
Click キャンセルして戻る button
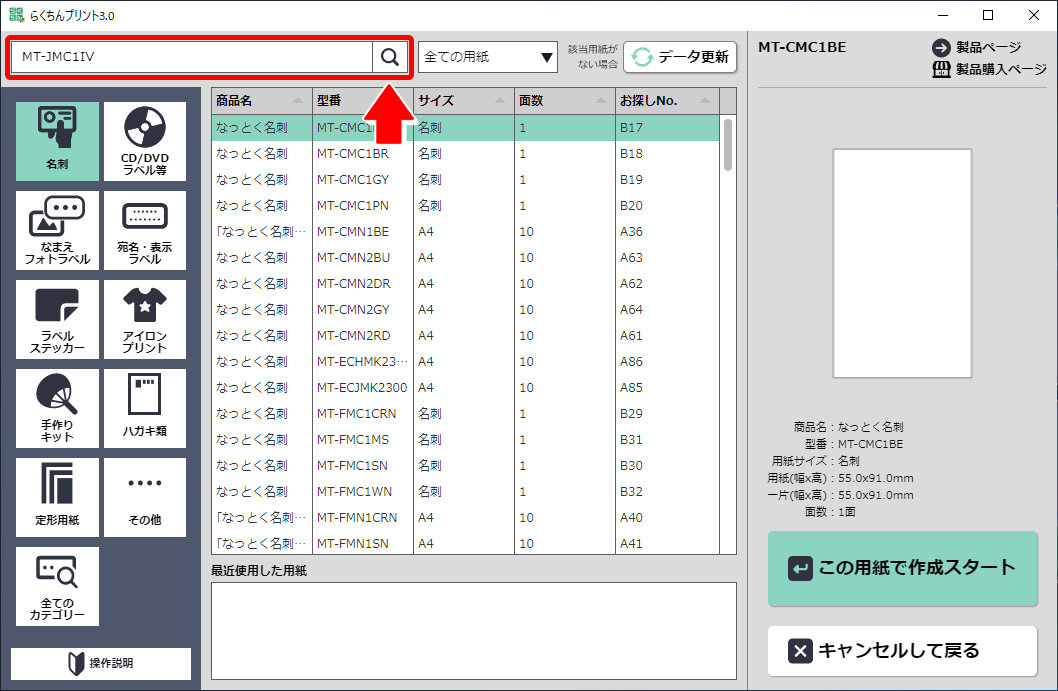(x=902, y=651)
